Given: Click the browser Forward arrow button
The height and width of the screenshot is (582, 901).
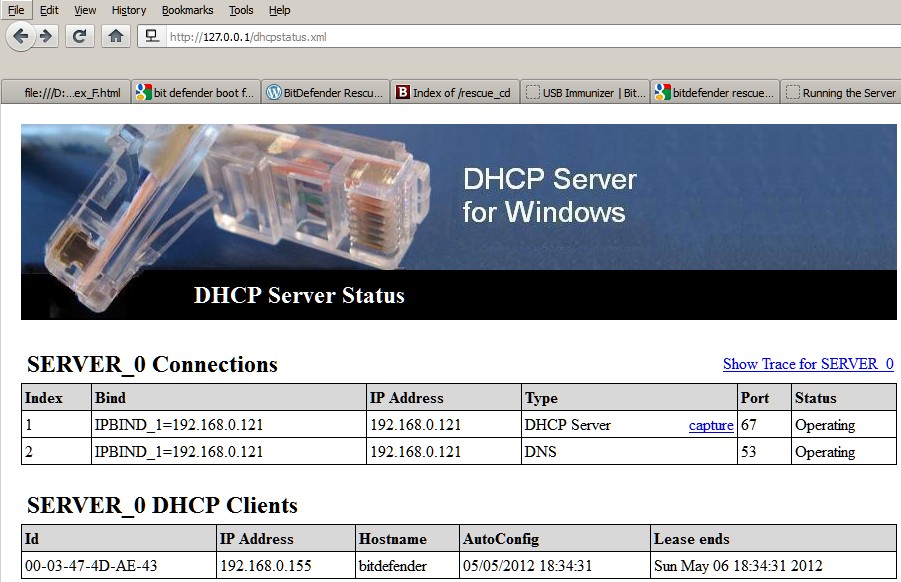Looking at the screenshot, I should pos(46,36).
